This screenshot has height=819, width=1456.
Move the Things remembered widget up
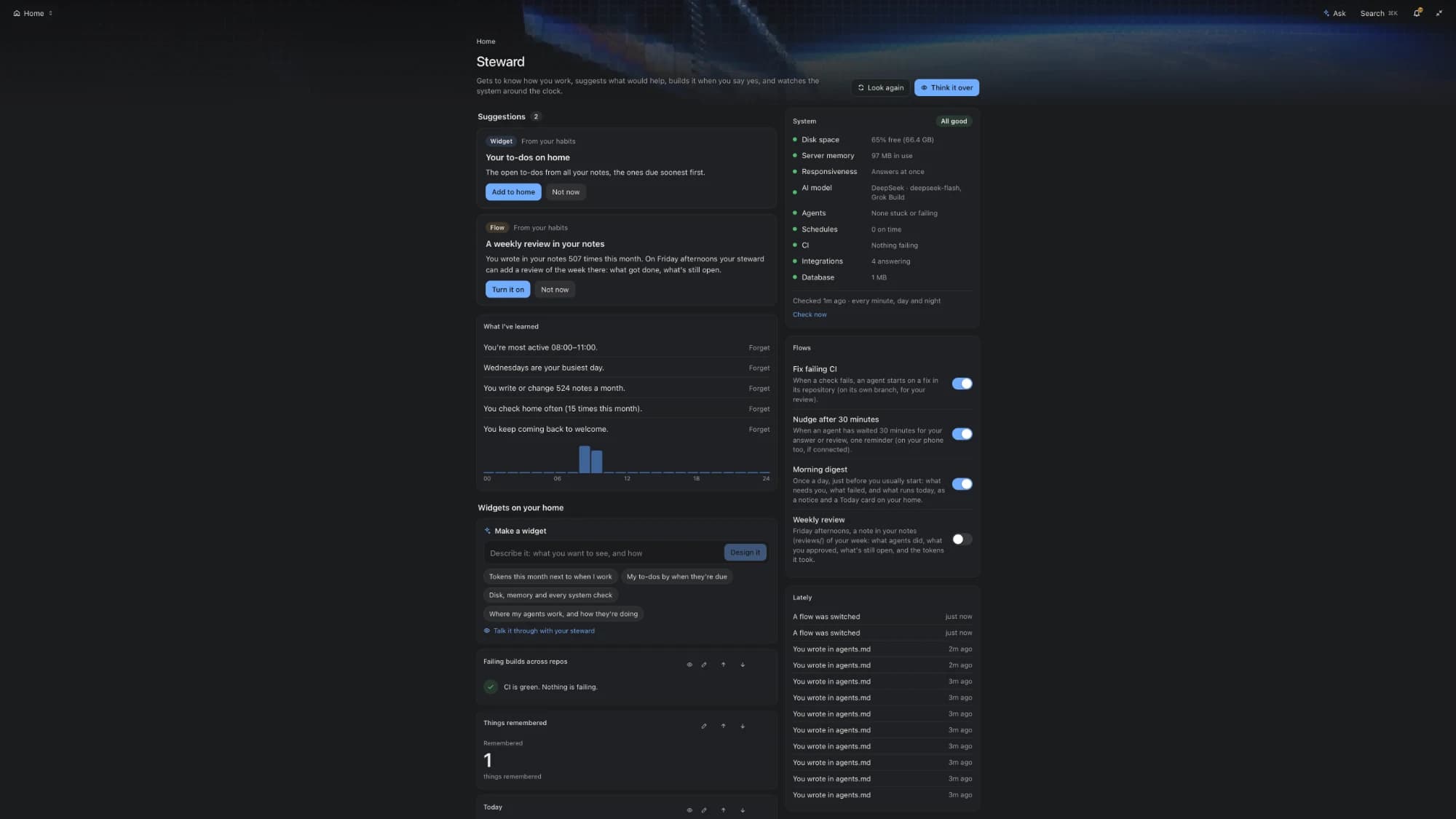[723, 726]
